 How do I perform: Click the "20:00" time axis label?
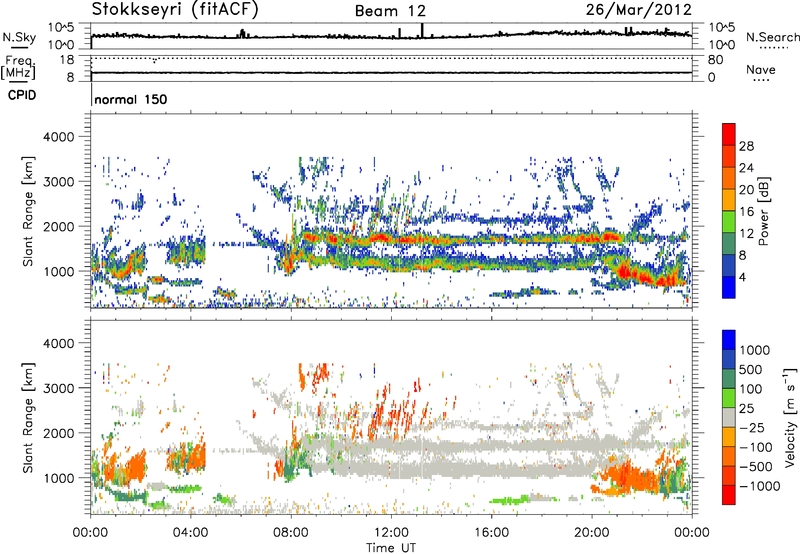tap(592, 532)
